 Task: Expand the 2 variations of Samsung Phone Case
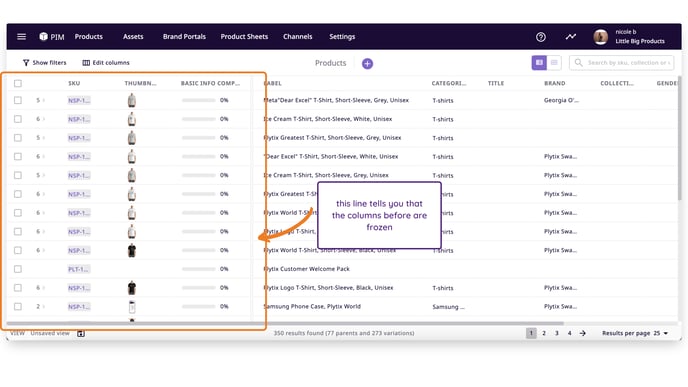coord(40,306)
